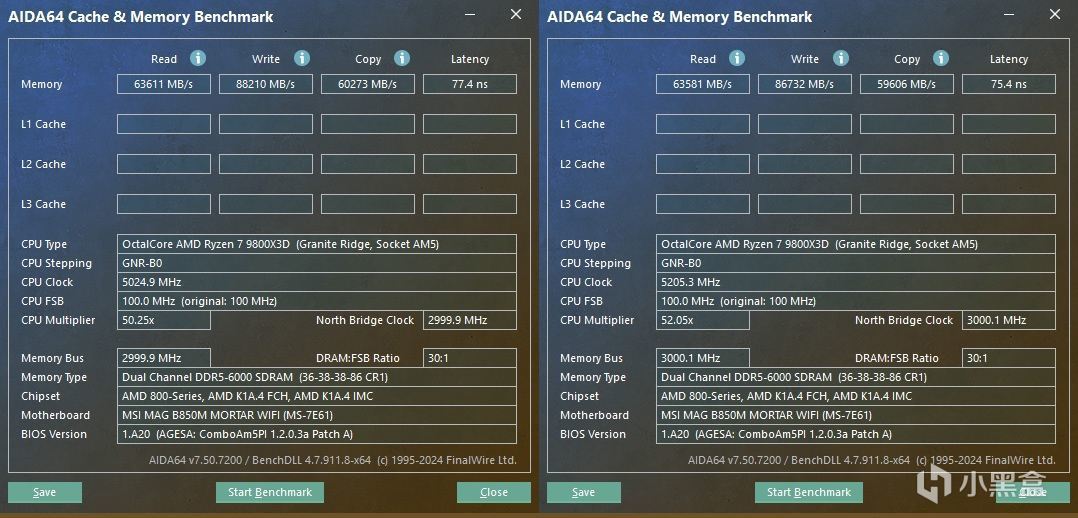
Task: Minimize the left AIDA64 benchmark window
Action: click(x=470, y=14)
